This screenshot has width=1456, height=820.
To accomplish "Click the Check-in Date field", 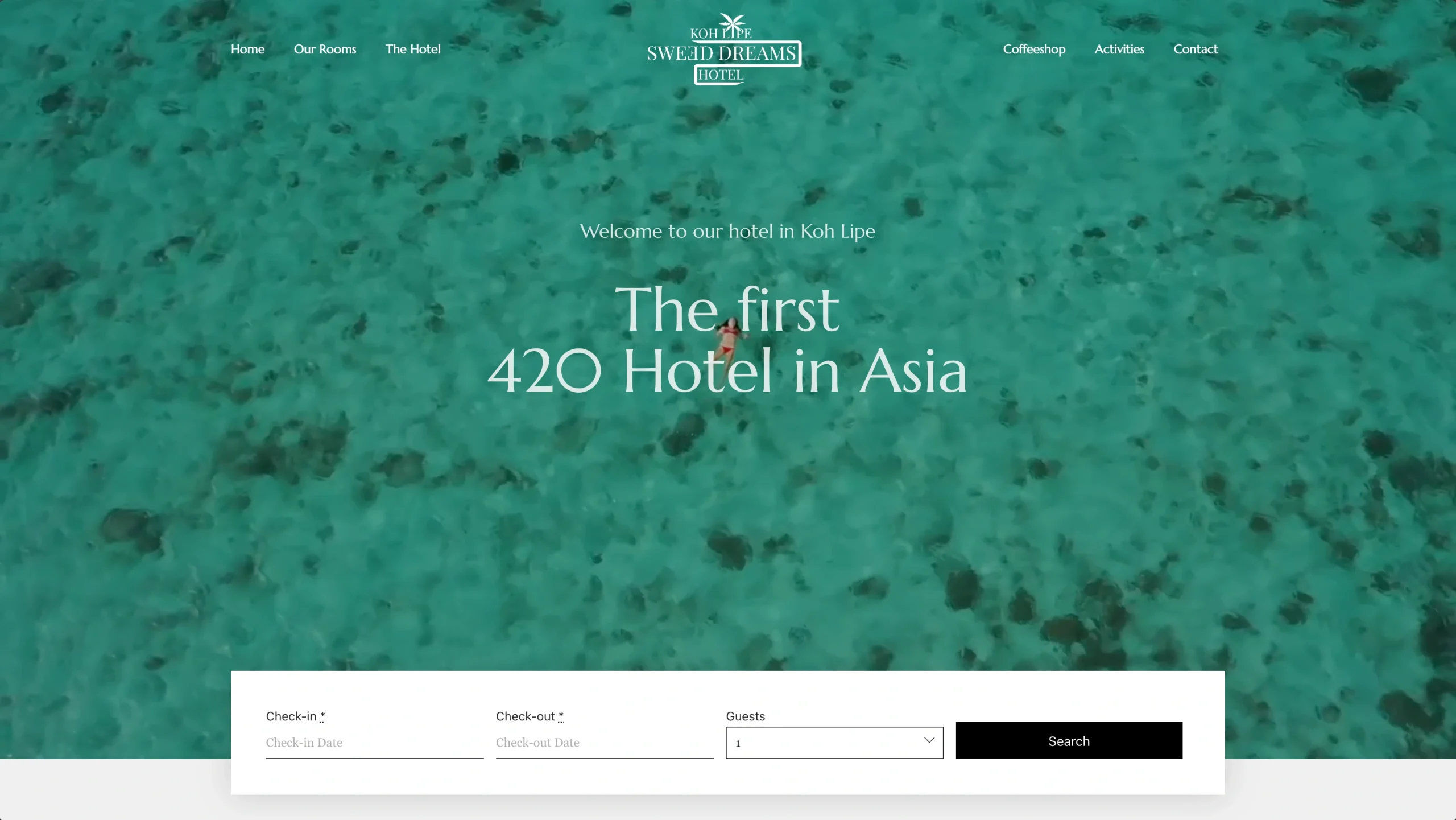I will (x=375, y=743).
